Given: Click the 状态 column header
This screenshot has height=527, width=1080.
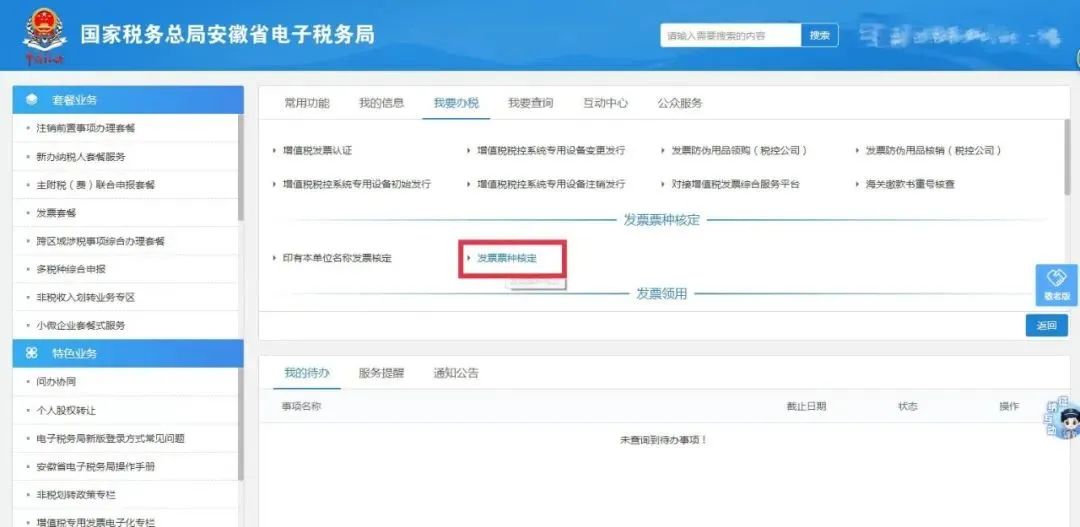Looking at the screenshot, I should 908,406.
